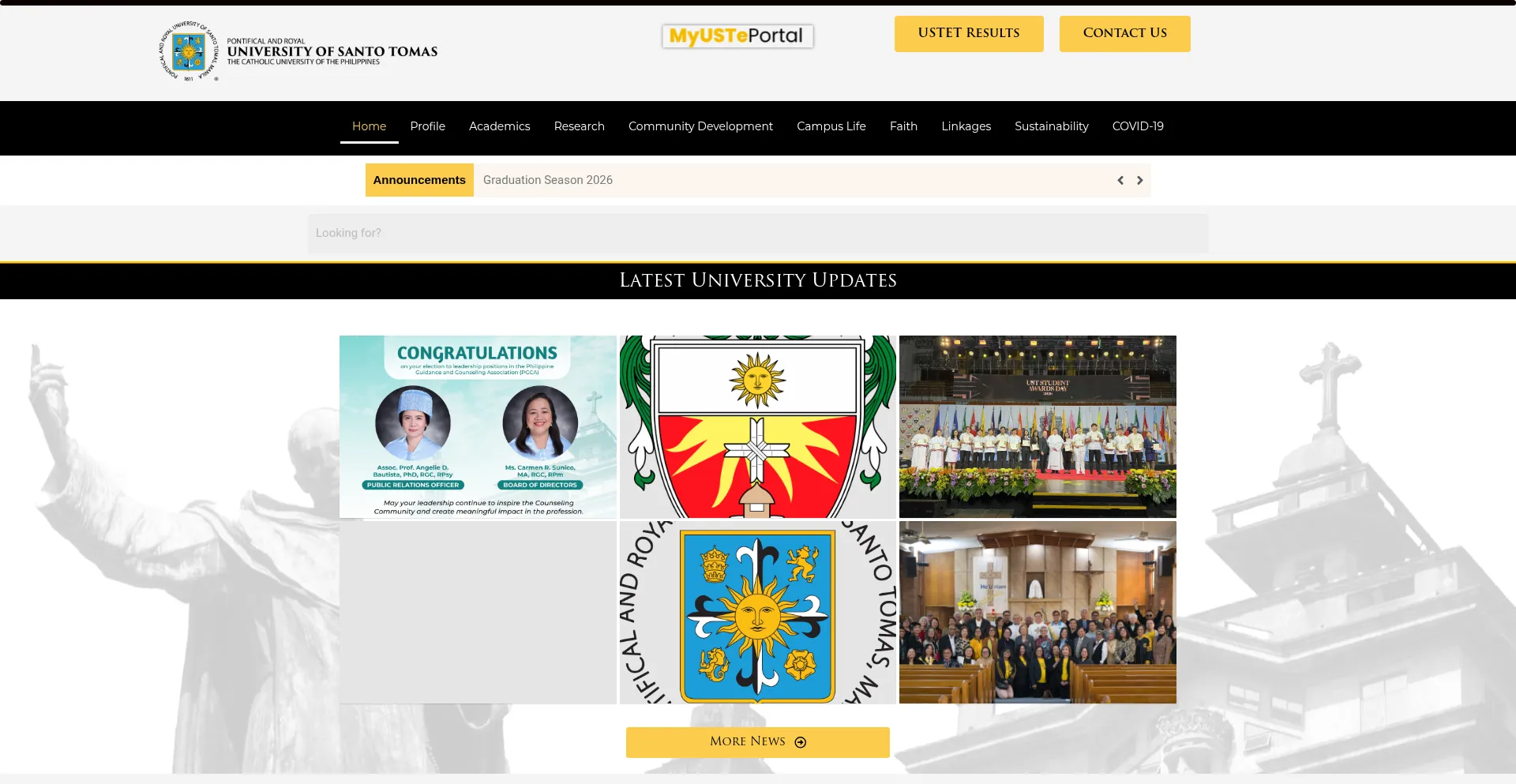Open the UST Student Awards Day photo

(x=1038, y=426)
